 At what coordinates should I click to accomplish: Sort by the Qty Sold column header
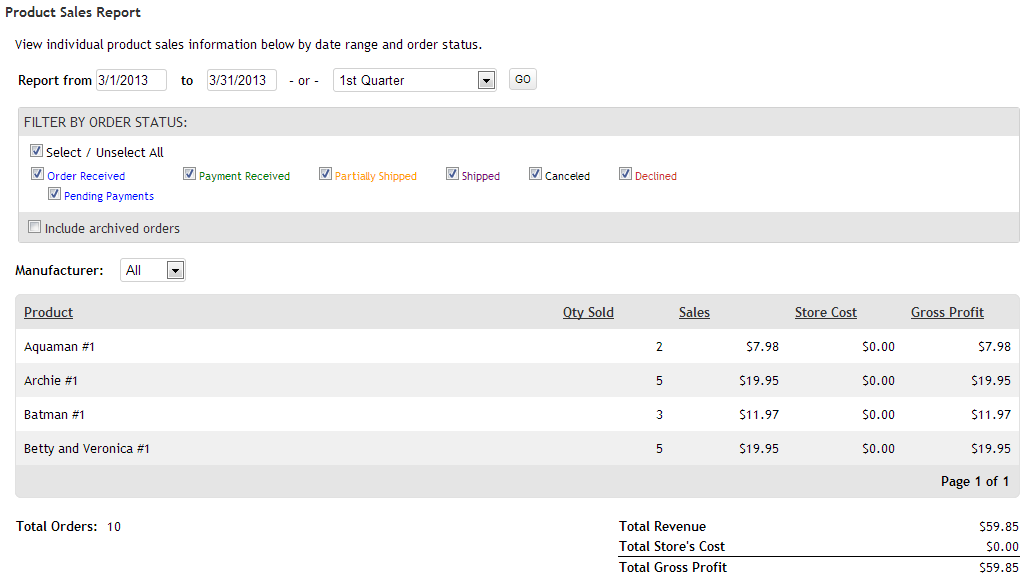pos(588,312)
